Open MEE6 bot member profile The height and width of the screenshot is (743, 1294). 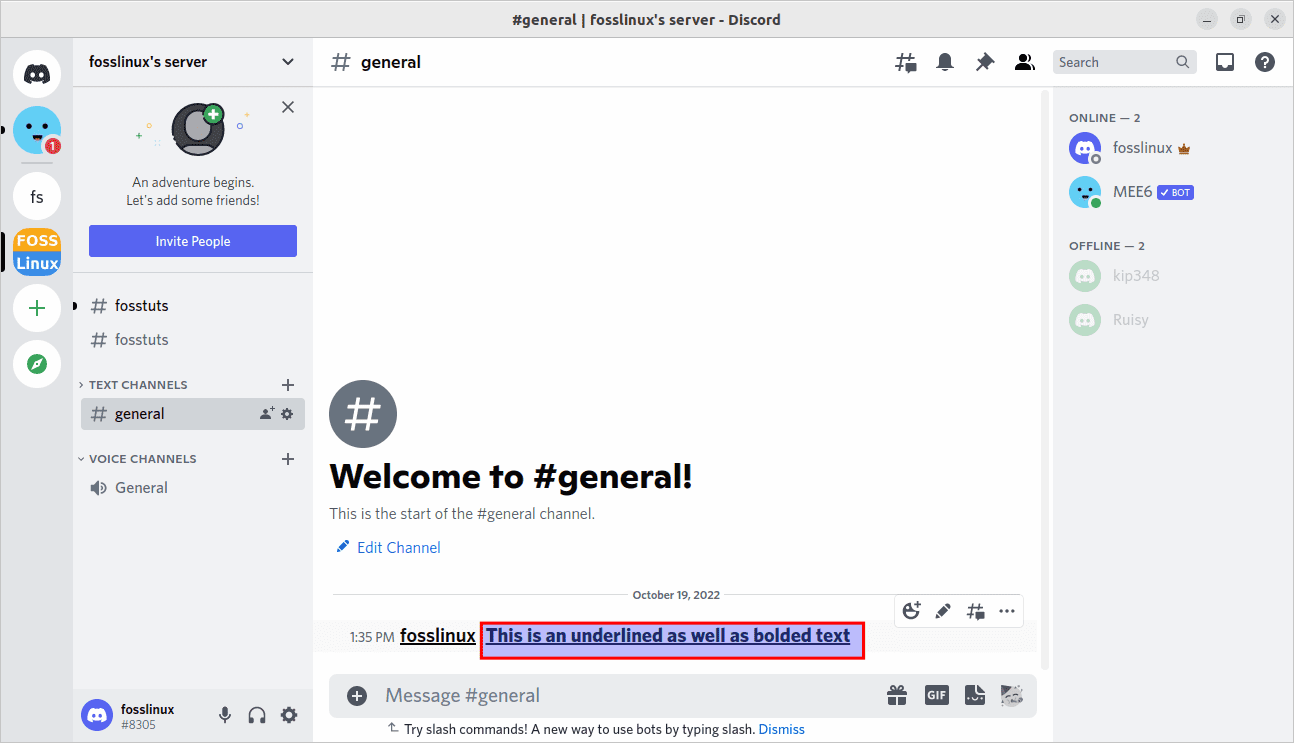1172,192
